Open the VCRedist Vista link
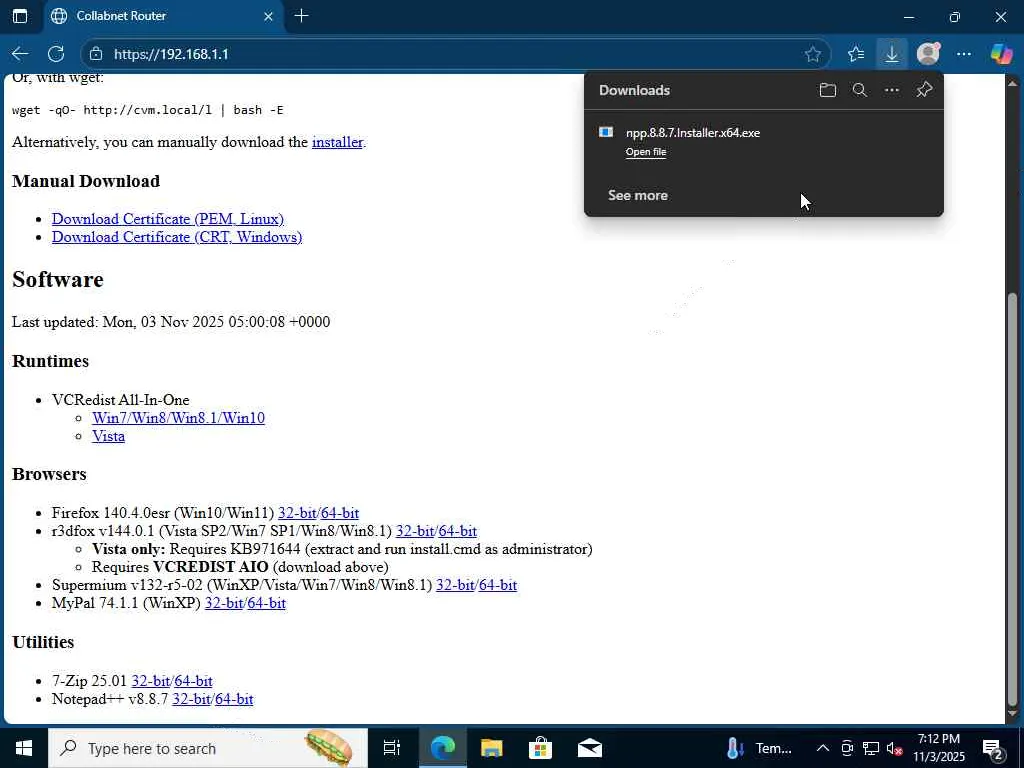This screenshot has width=1024, height=768. [x=108, y=436]
